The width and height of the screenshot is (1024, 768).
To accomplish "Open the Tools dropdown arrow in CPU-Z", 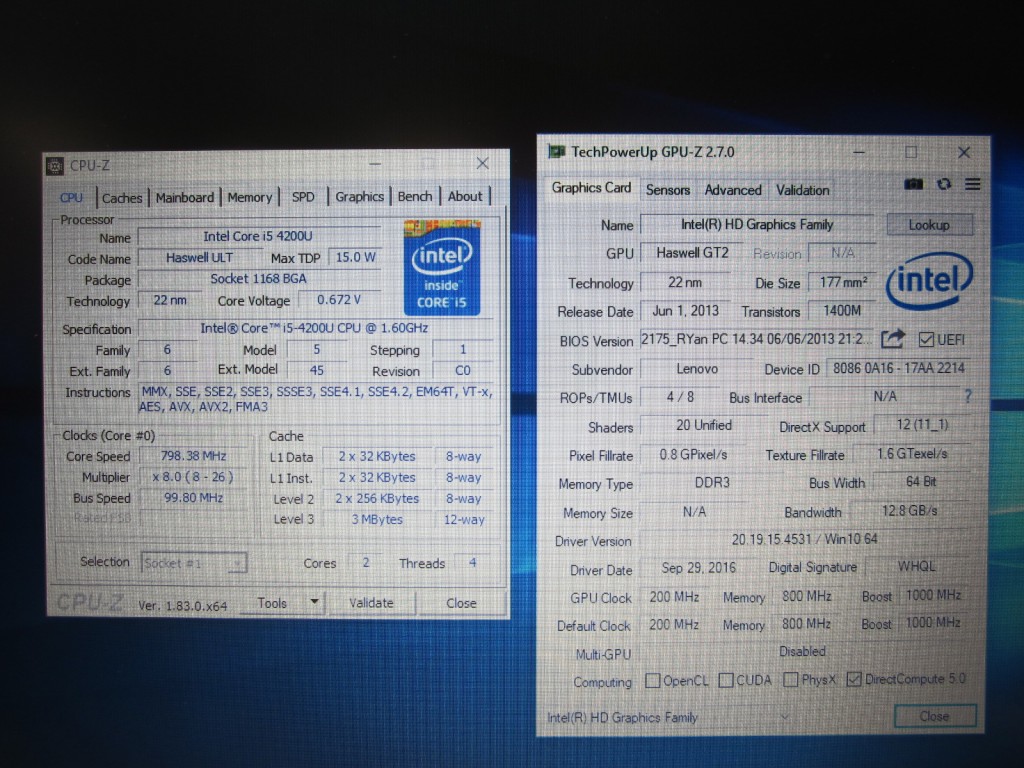I will (314, 601).
